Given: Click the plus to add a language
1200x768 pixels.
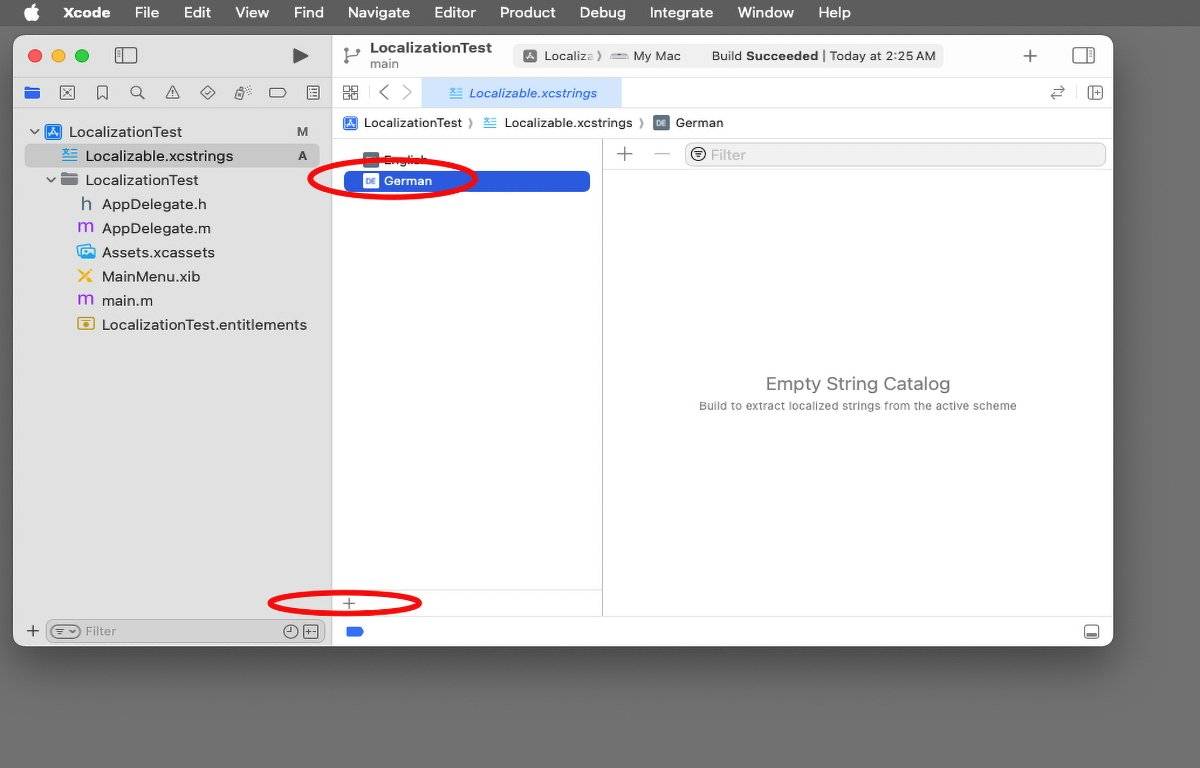Looking at the screenshot, I should [x=349, y=603].
